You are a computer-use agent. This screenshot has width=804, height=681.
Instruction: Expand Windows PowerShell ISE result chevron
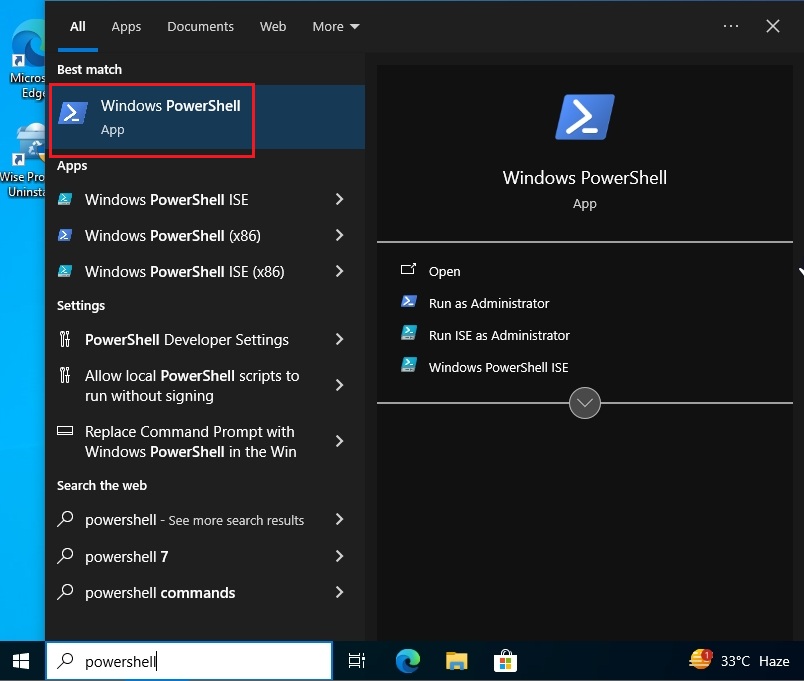click(x=339, y=199)
